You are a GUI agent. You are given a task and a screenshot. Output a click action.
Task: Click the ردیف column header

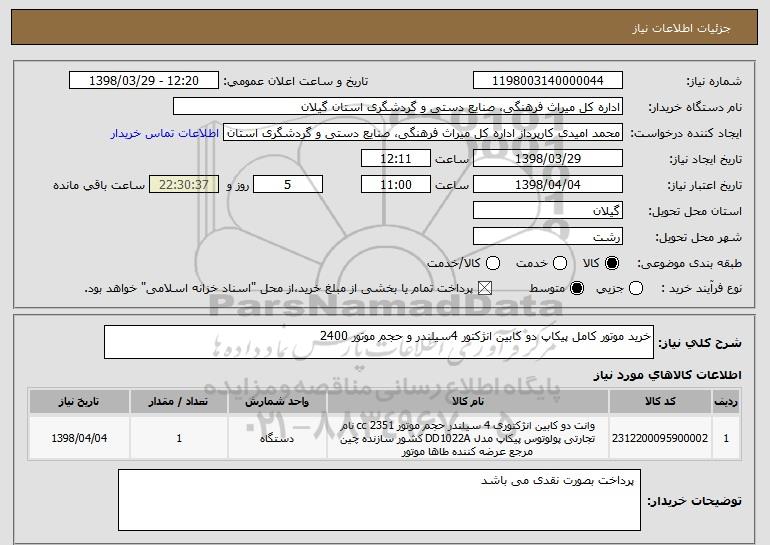[x=726, y=402]
